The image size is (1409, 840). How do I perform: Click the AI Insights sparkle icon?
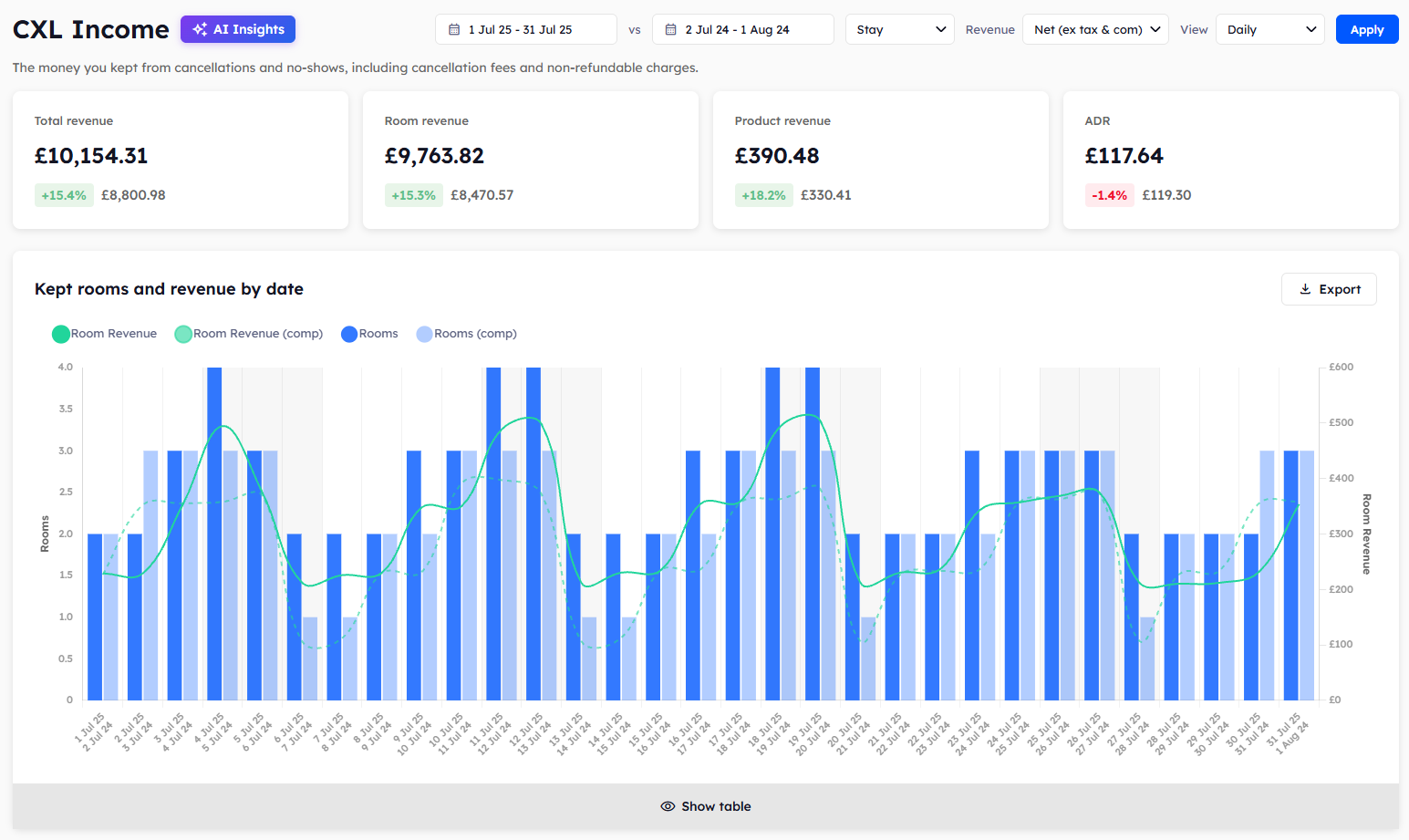pyautogui.click(x=200, y=29)
